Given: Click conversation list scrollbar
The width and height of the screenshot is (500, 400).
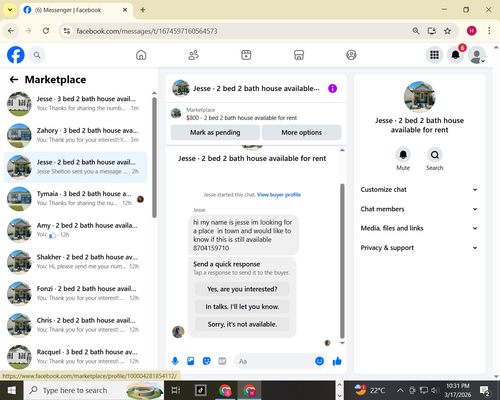Looking at the screenshot, I should pos(154,157).
